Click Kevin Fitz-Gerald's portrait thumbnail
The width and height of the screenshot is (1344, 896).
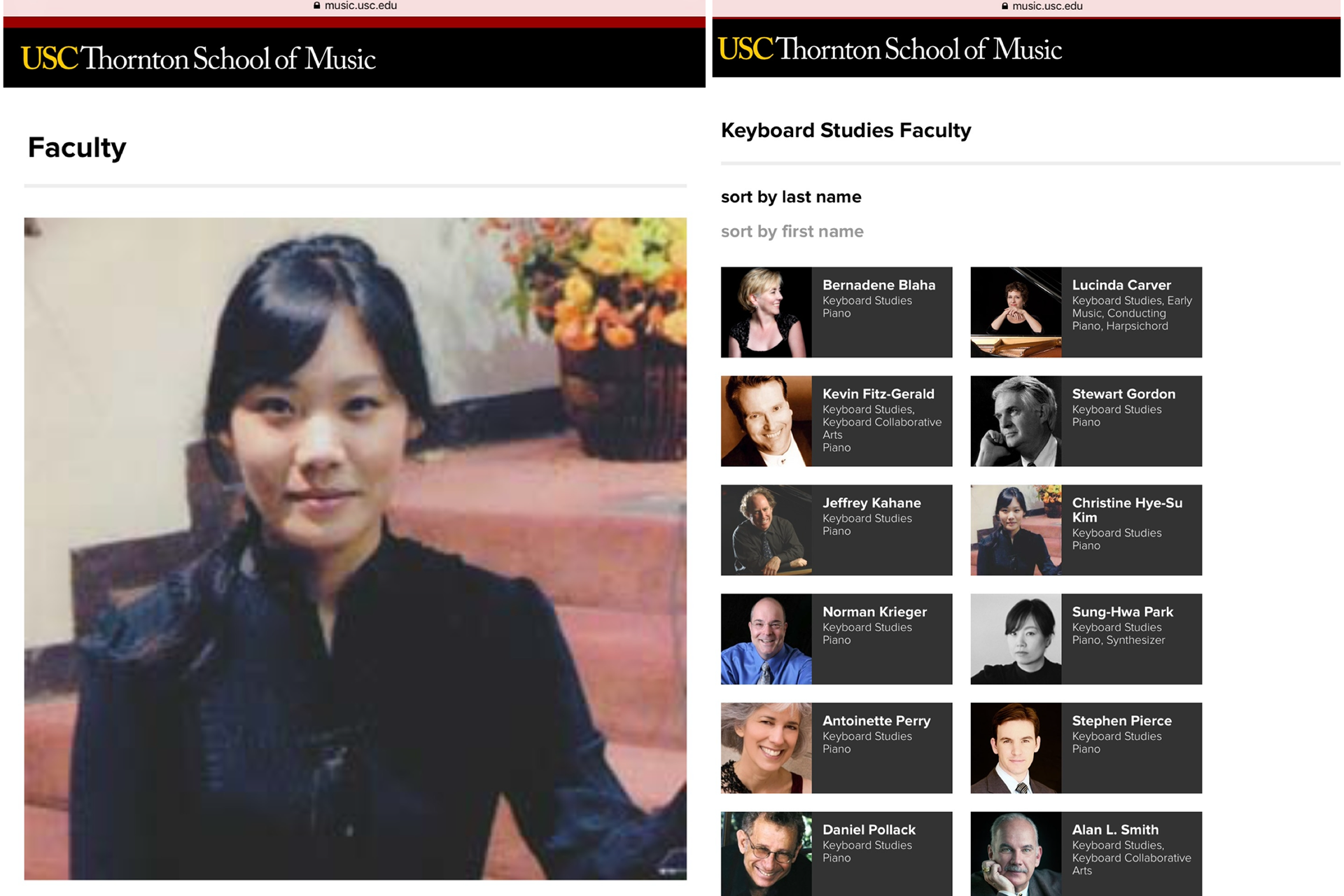click(766, 421)
